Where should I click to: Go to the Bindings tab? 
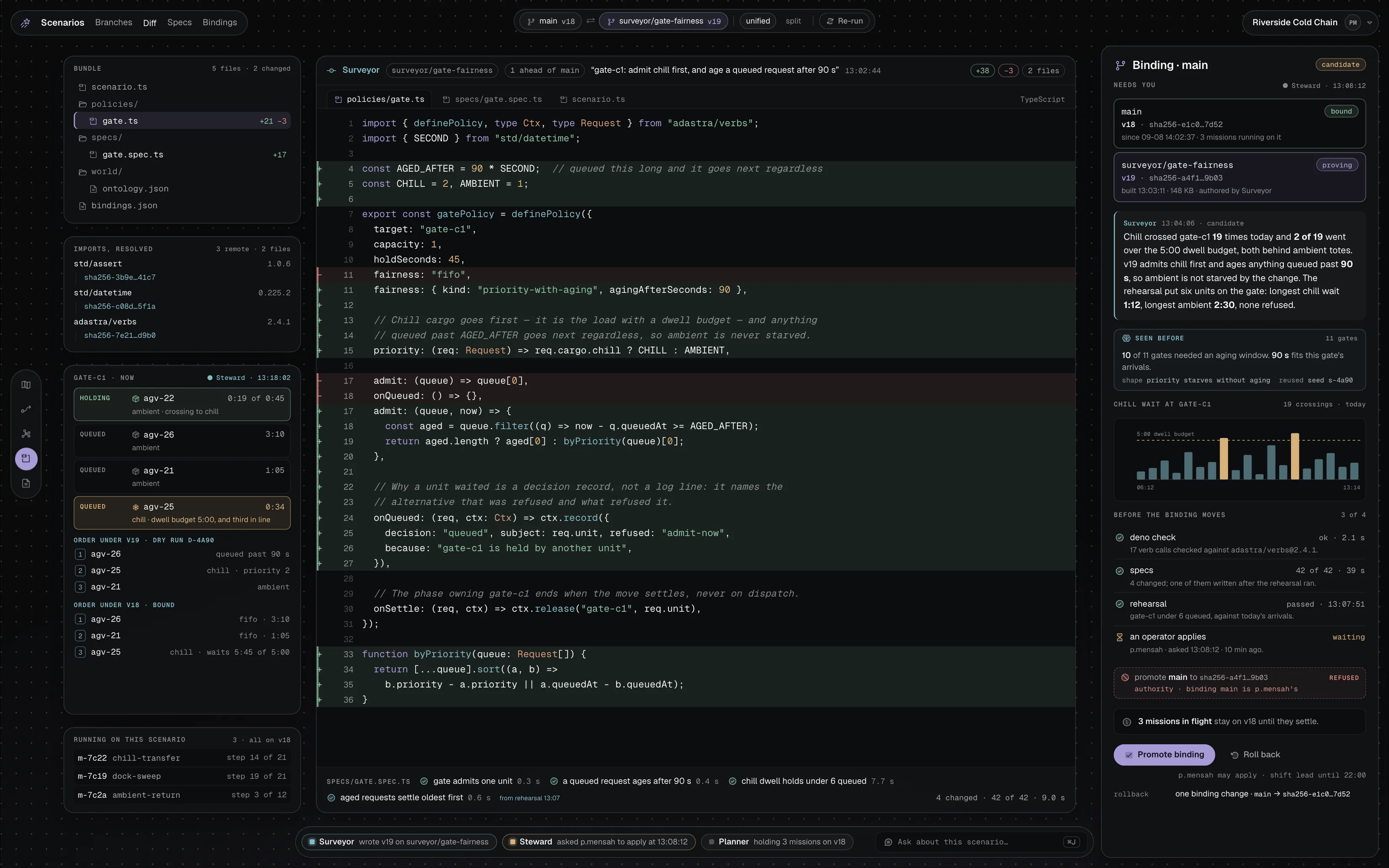point(220,22)
